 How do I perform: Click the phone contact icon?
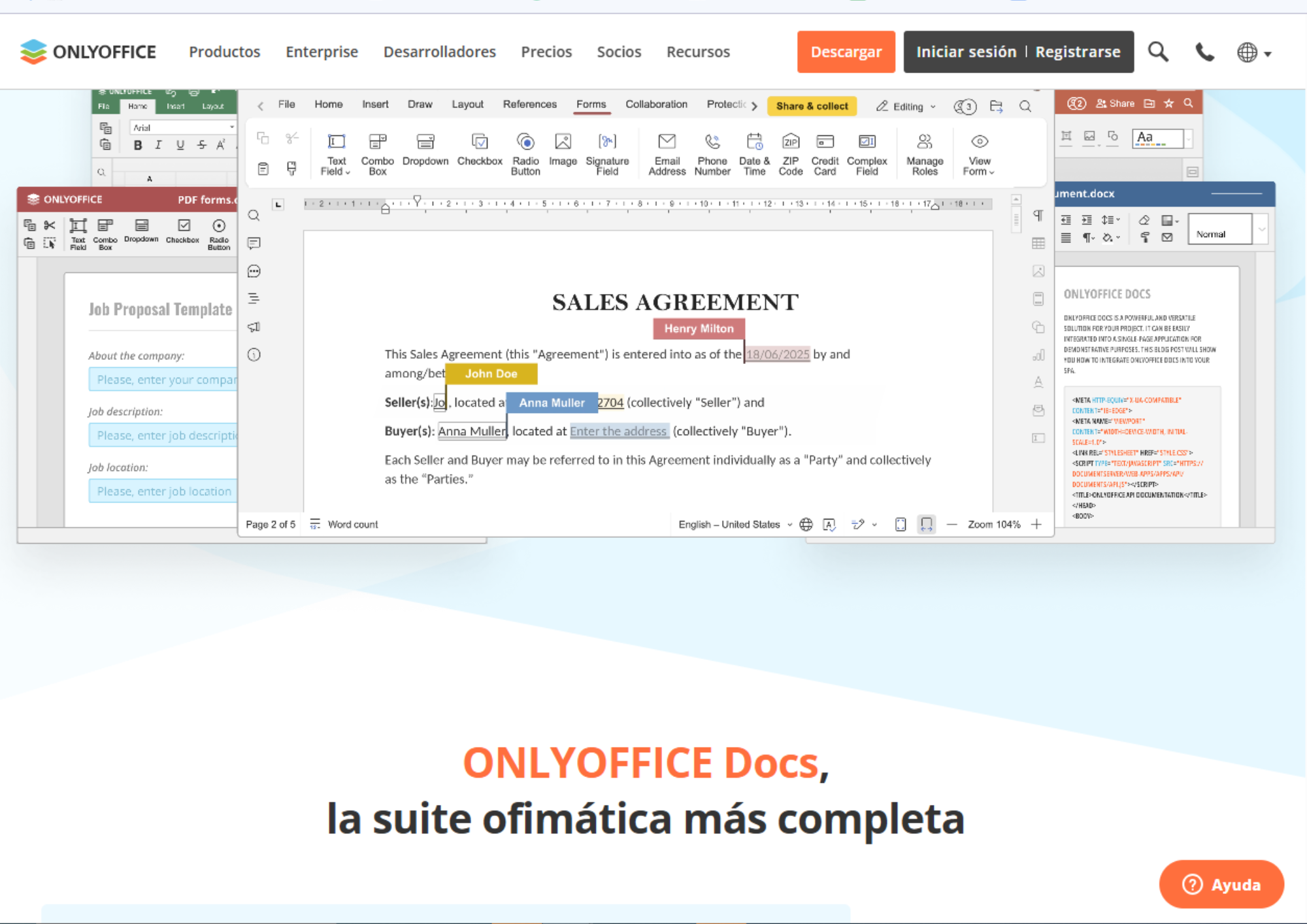(1204, 52)
